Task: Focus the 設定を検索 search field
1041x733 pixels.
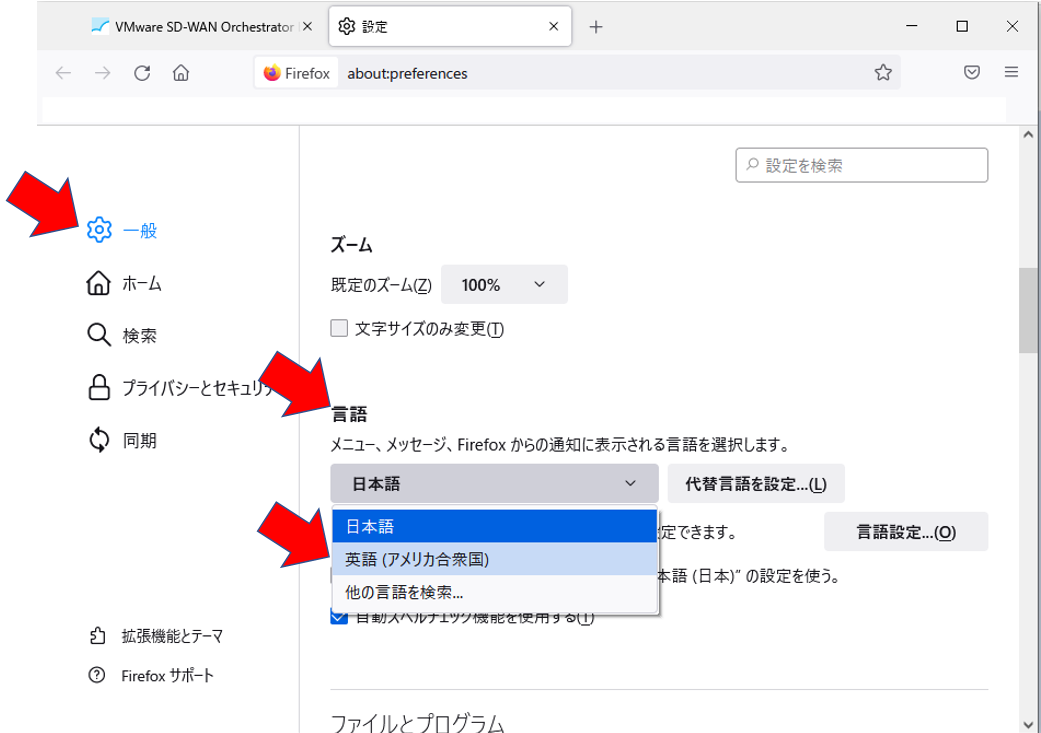Action: pos(862,165)
